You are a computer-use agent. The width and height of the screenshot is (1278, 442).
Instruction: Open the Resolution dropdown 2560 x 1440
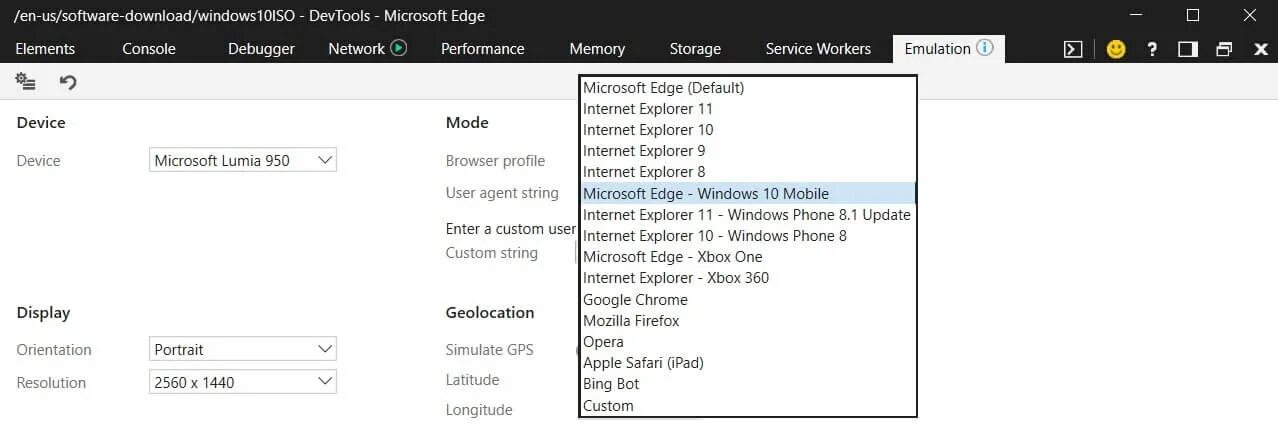243,382
